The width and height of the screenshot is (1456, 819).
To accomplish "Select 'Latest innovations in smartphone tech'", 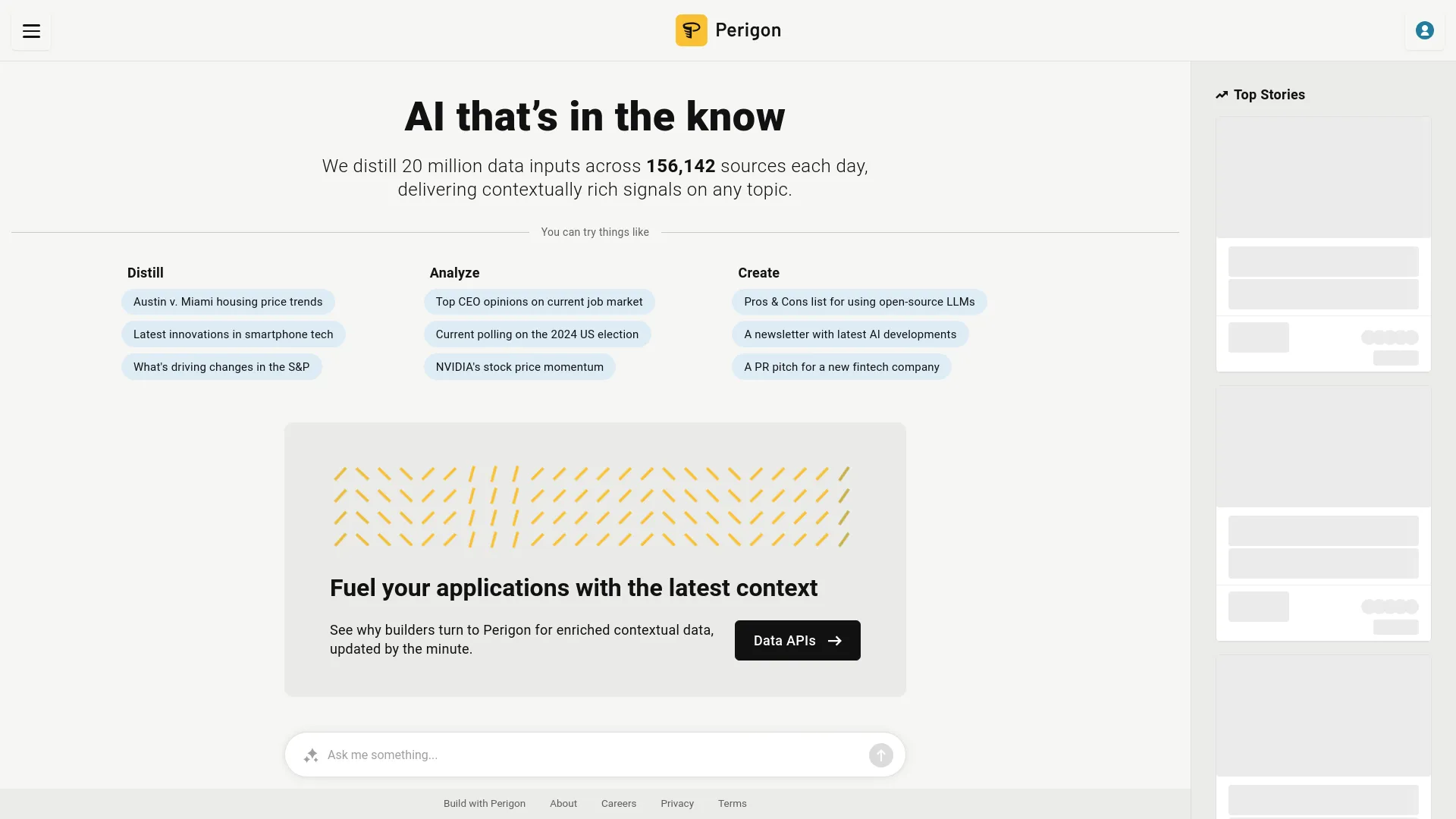I will [233, 334].
